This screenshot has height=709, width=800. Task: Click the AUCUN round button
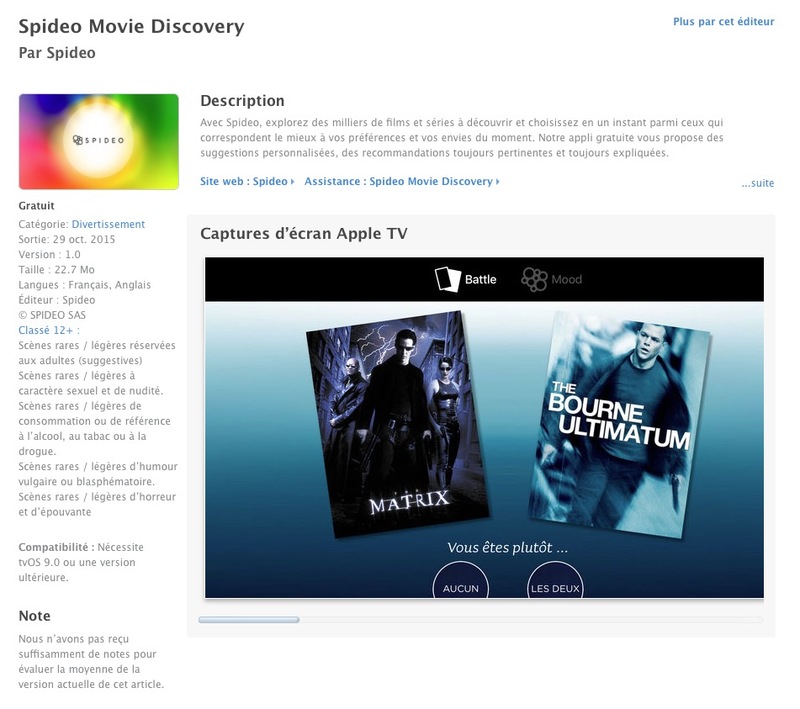click(x=461, y=581)
